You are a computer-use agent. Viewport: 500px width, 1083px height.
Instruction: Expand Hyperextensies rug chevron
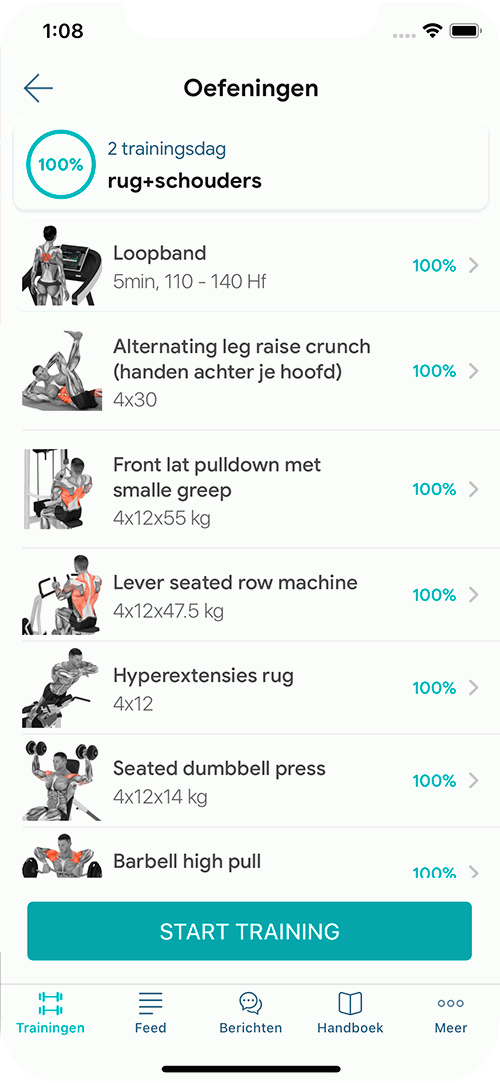coord(474,688)
